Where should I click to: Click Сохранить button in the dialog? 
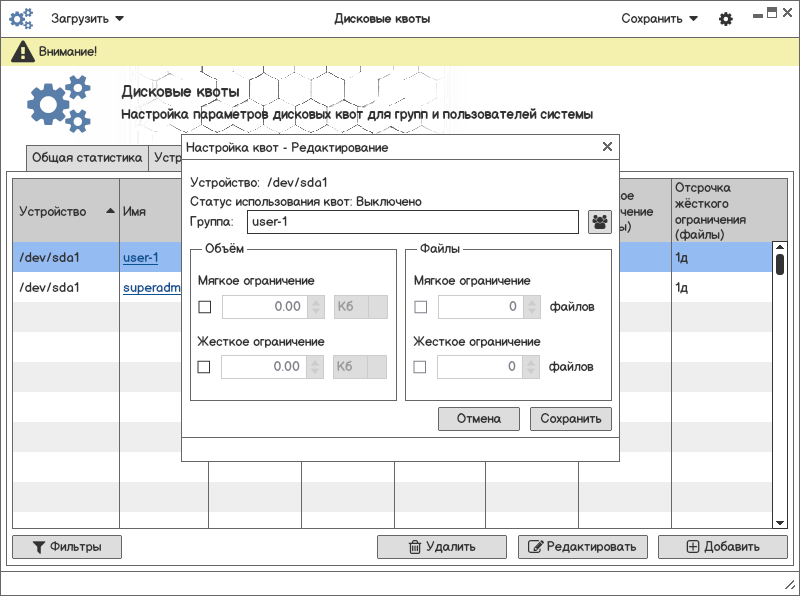tap(570, 419)
